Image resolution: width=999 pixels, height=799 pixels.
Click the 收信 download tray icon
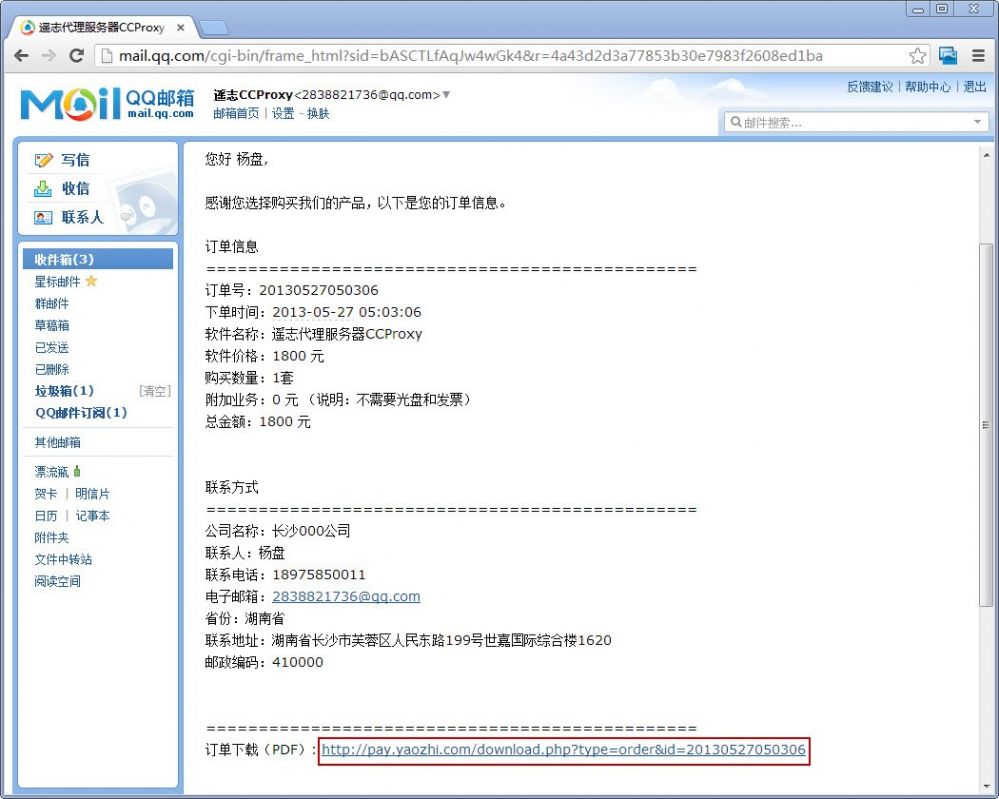click(43, 189)
